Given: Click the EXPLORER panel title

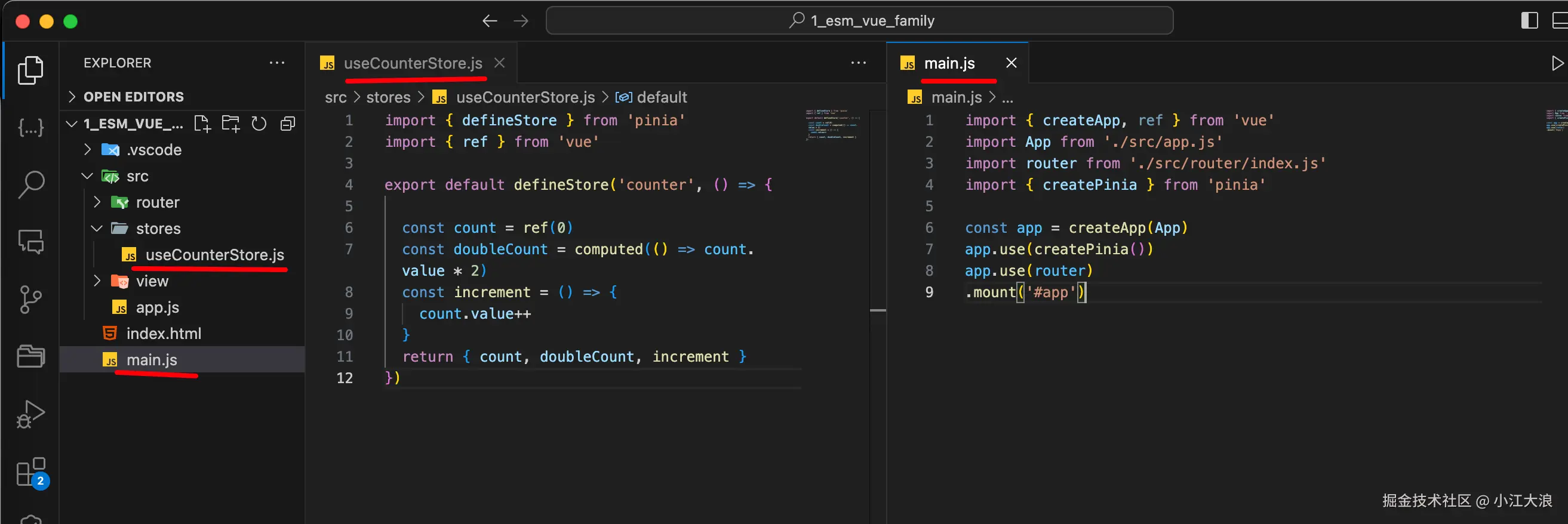Looking at the screenshot, I should pyautogui.click(x=118, y=63).
